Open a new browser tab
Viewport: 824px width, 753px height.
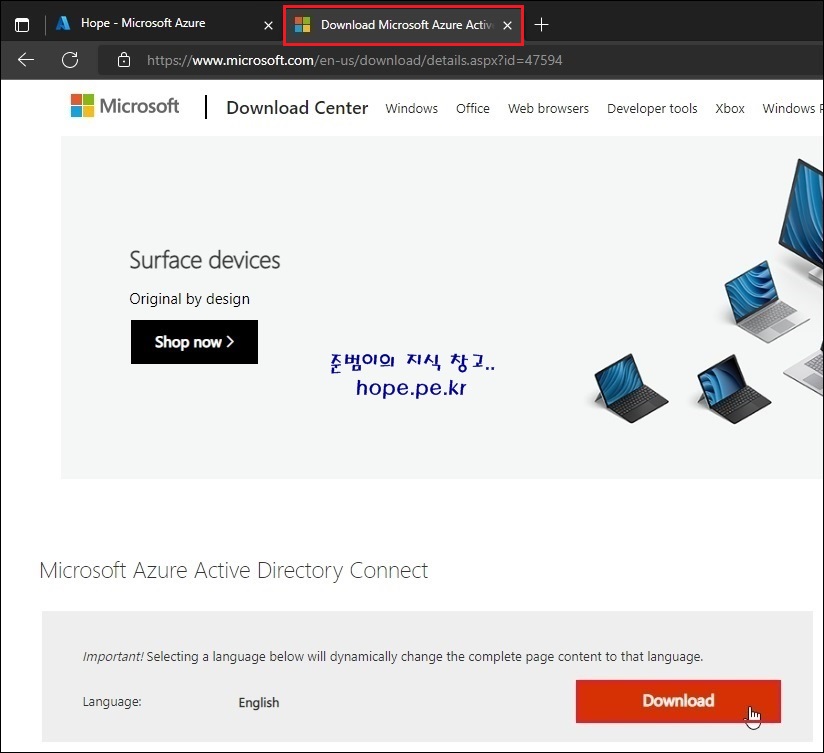[541, 25]
